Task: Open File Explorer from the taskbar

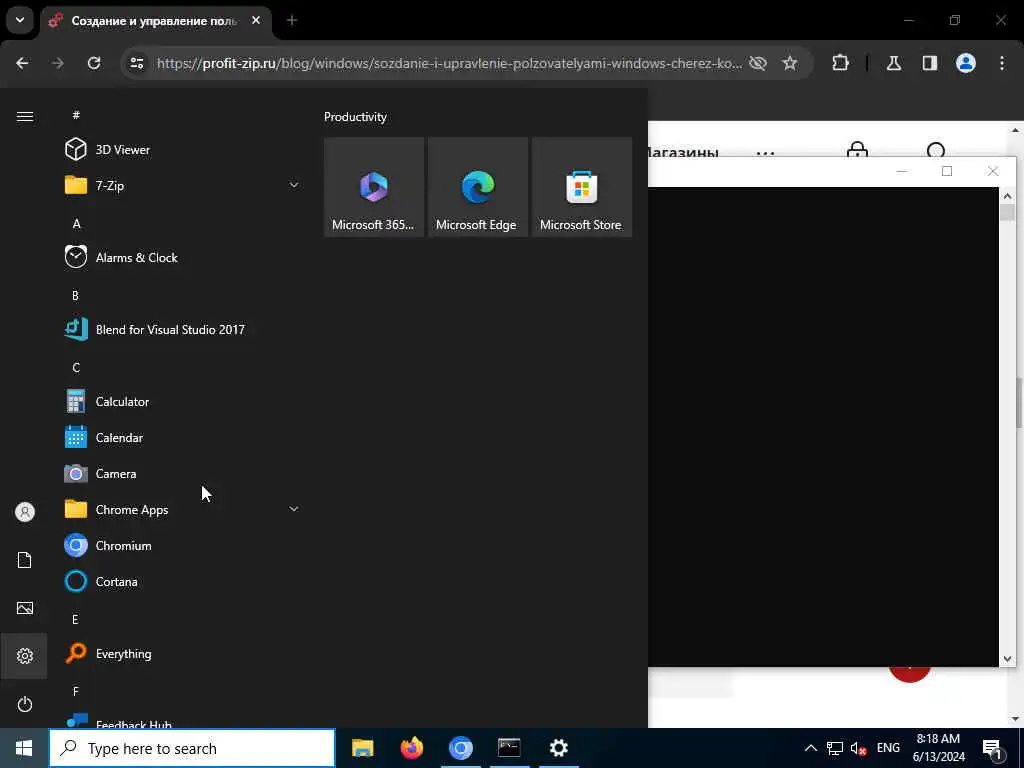Action: click(362, 748)
